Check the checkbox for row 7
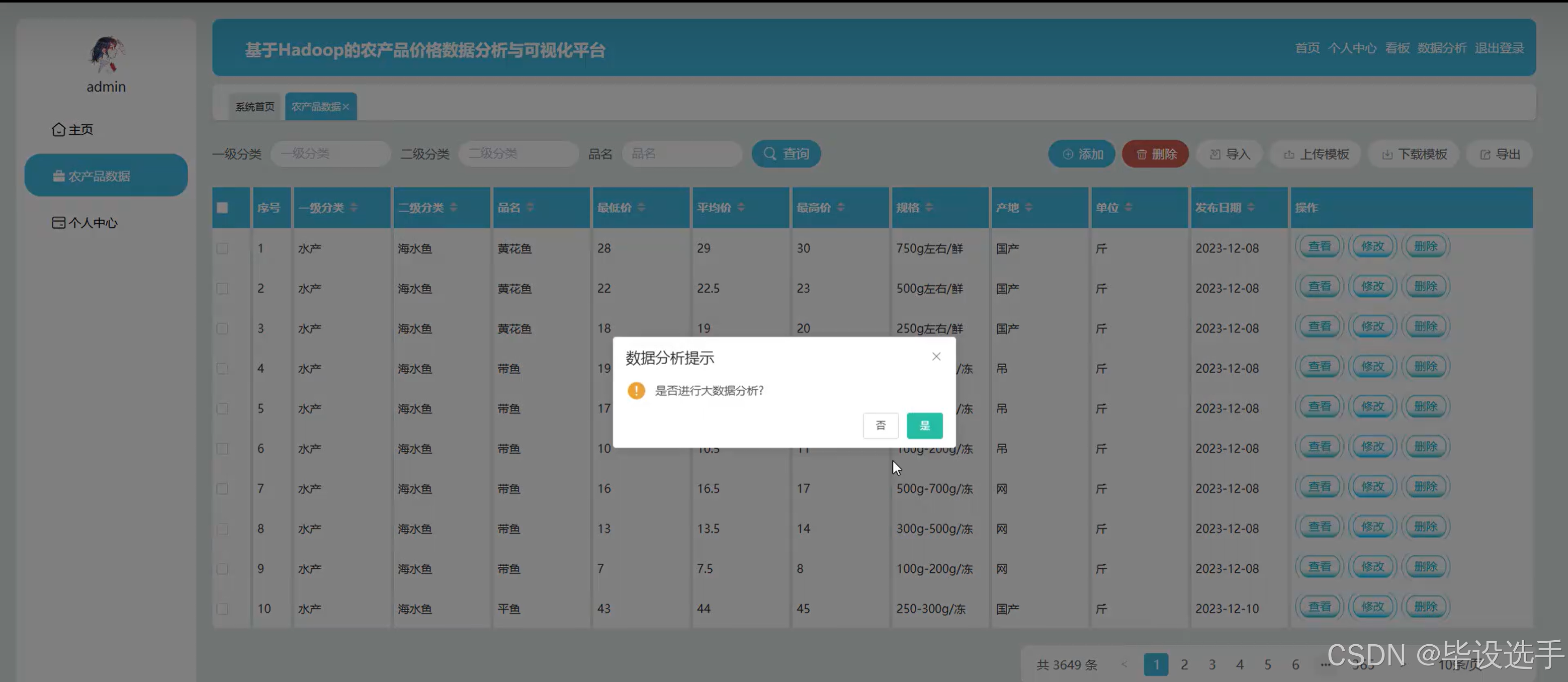Screen dimensions: 1568x682 tap(222, 489)
